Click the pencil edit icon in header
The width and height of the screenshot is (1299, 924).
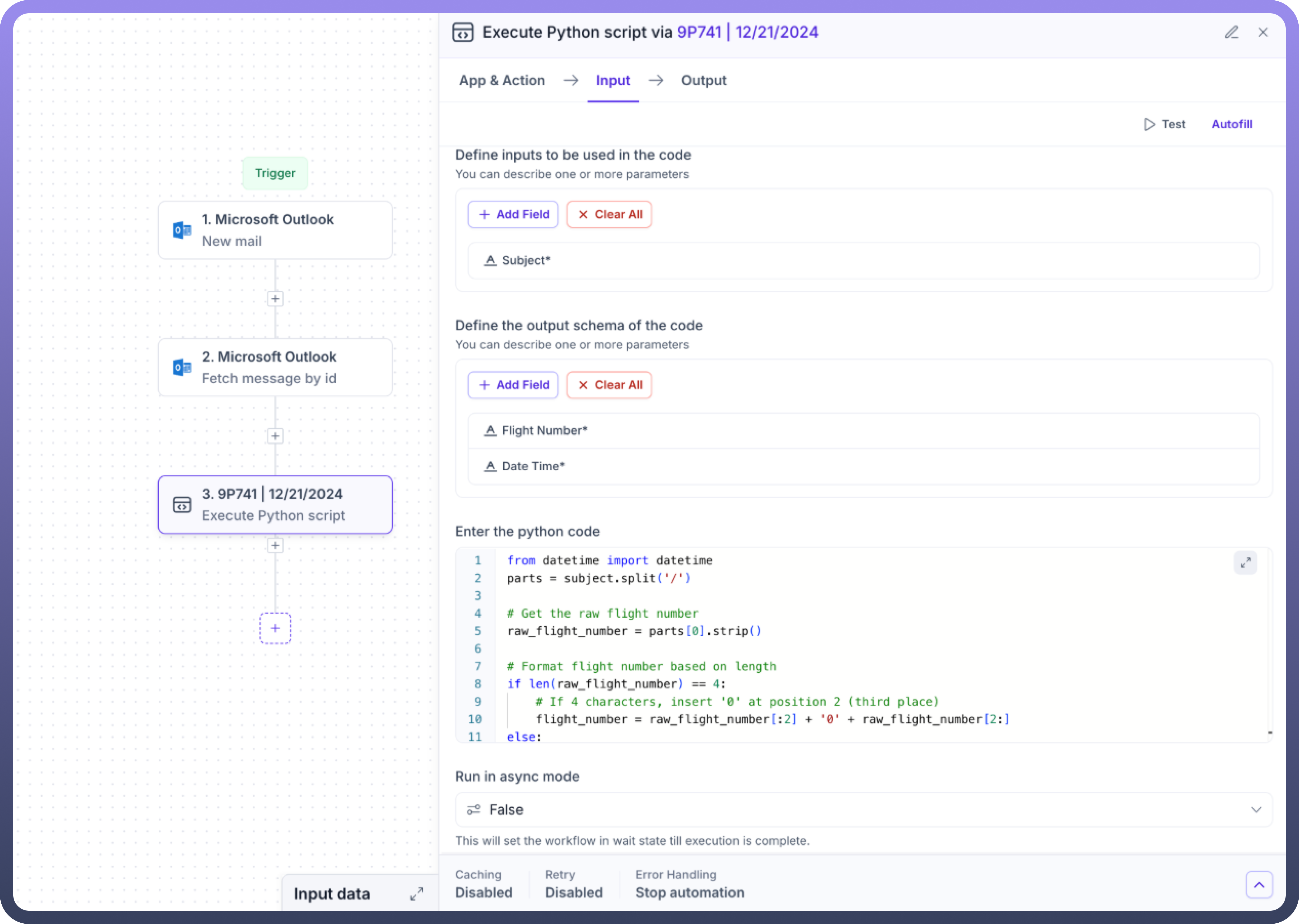[x=1231, y=32]
